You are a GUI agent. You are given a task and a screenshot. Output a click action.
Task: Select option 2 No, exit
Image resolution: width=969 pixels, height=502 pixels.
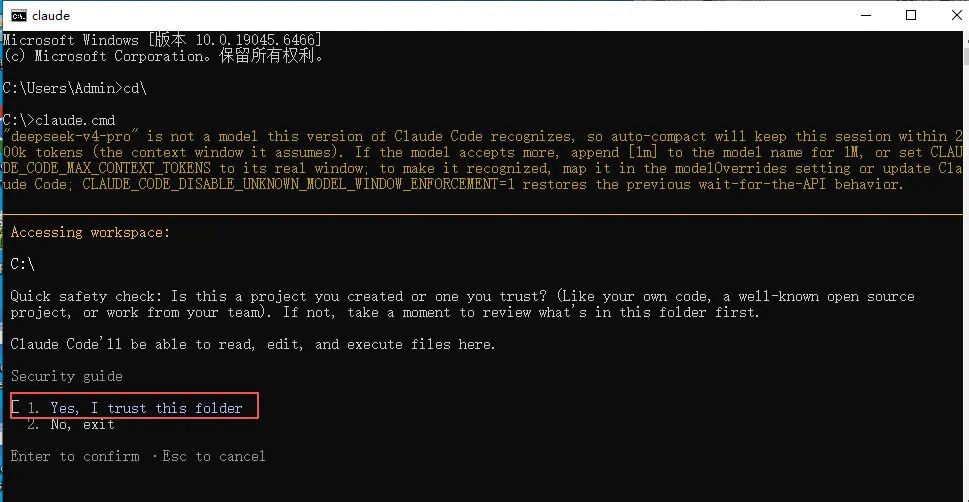click(70, 424)
